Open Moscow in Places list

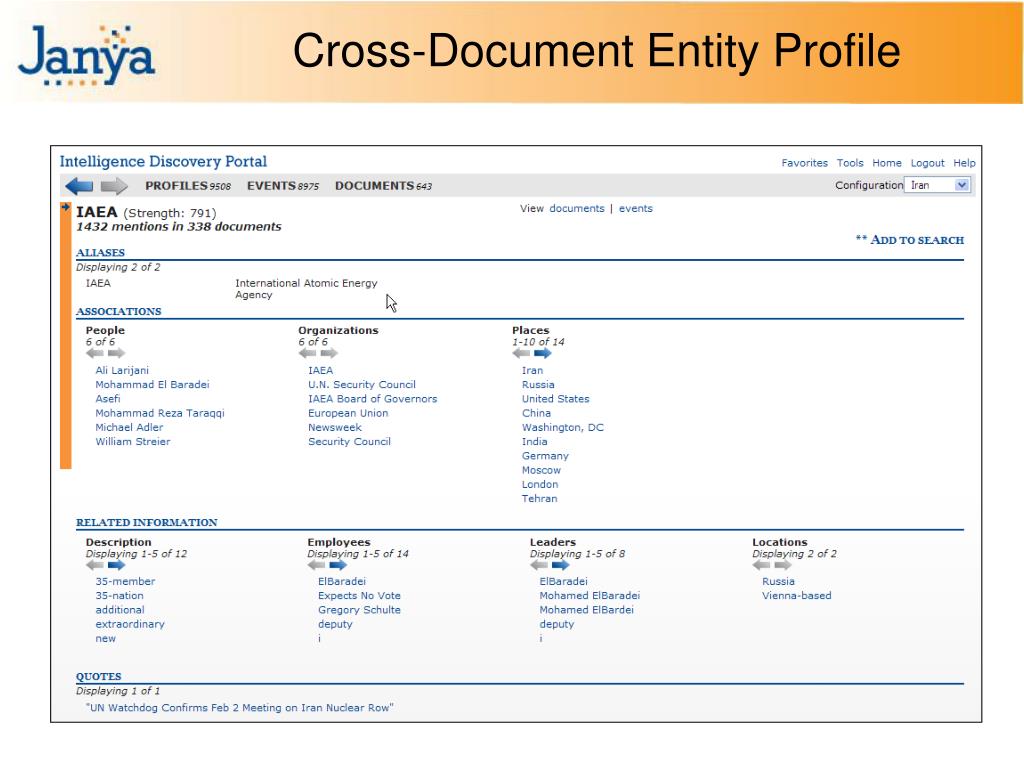coord(541,470)
